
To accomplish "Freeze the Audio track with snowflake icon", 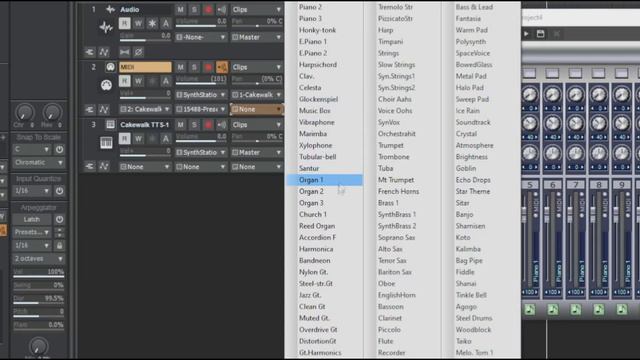I will [152, 23].
